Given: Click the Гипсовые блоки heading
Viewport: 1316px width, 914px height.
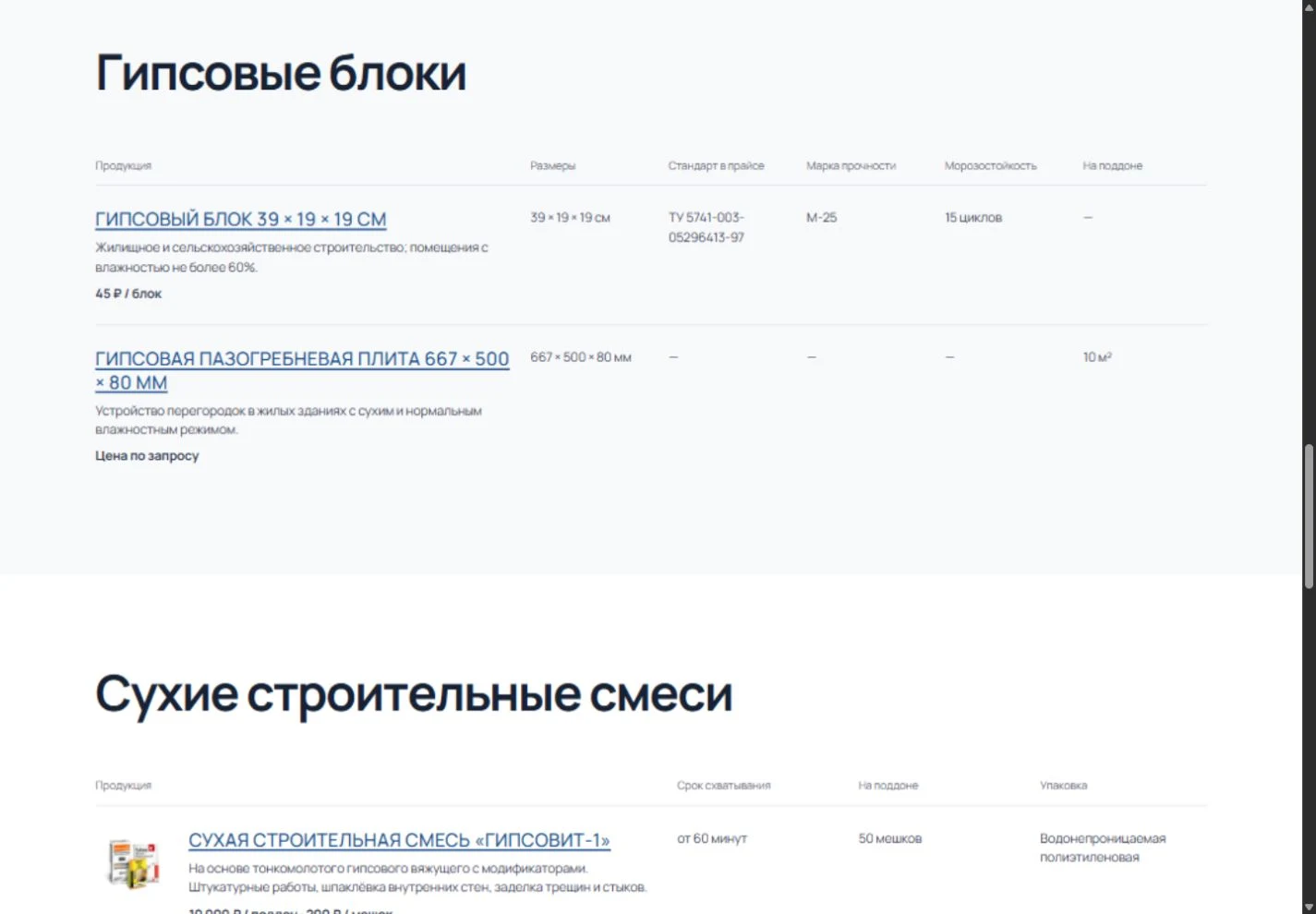Looking at the screenshot, I should [281, 73].
